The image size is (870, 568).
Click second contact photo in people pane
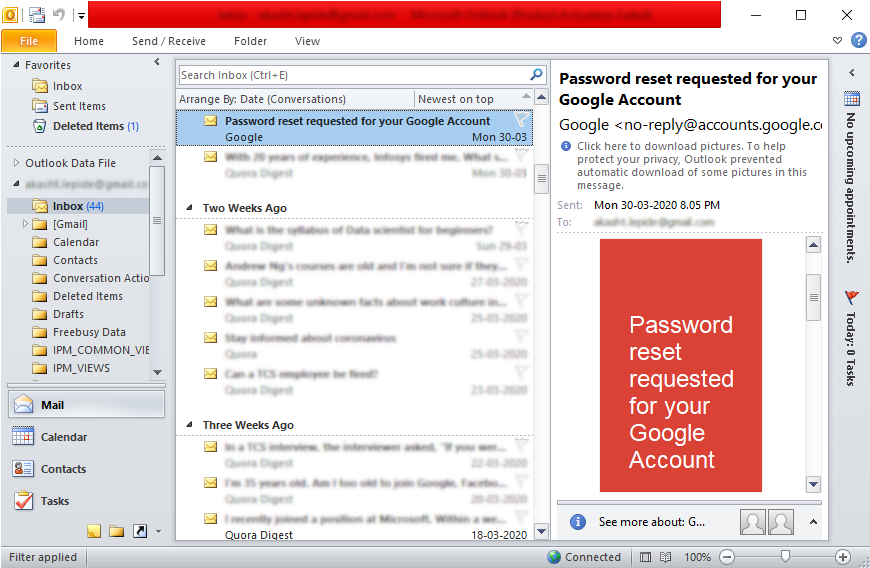tap(781, 521)
